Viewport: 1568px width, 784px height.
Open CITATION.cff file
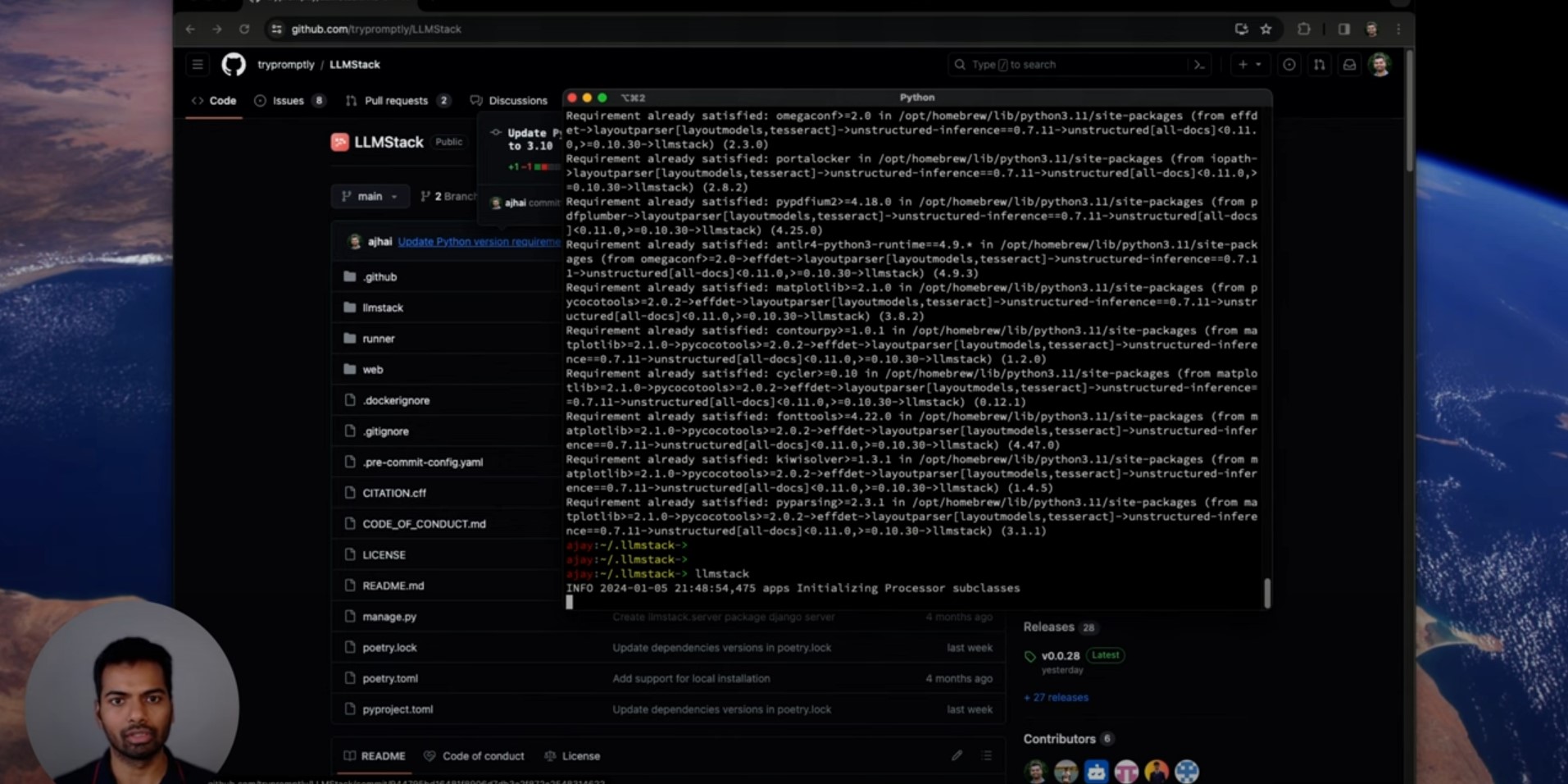(394, 493)
